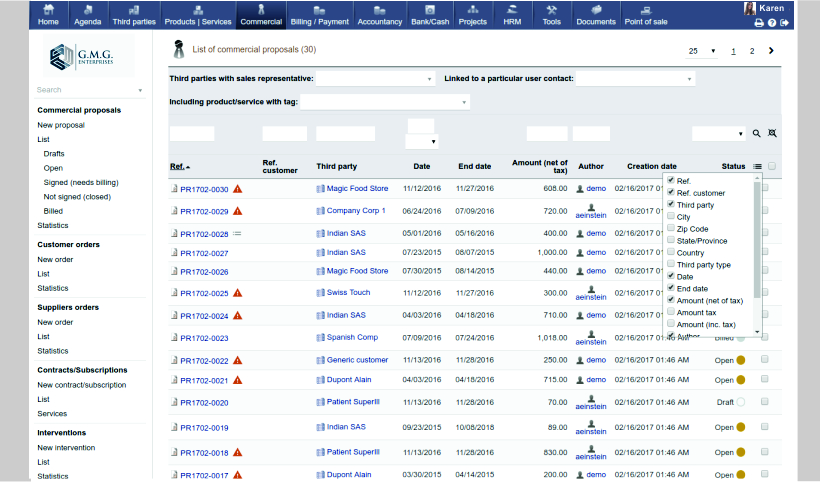Click the clear search filters icon
The width and height of the screenshot is (820, 482).
click(x=772, y=133)
